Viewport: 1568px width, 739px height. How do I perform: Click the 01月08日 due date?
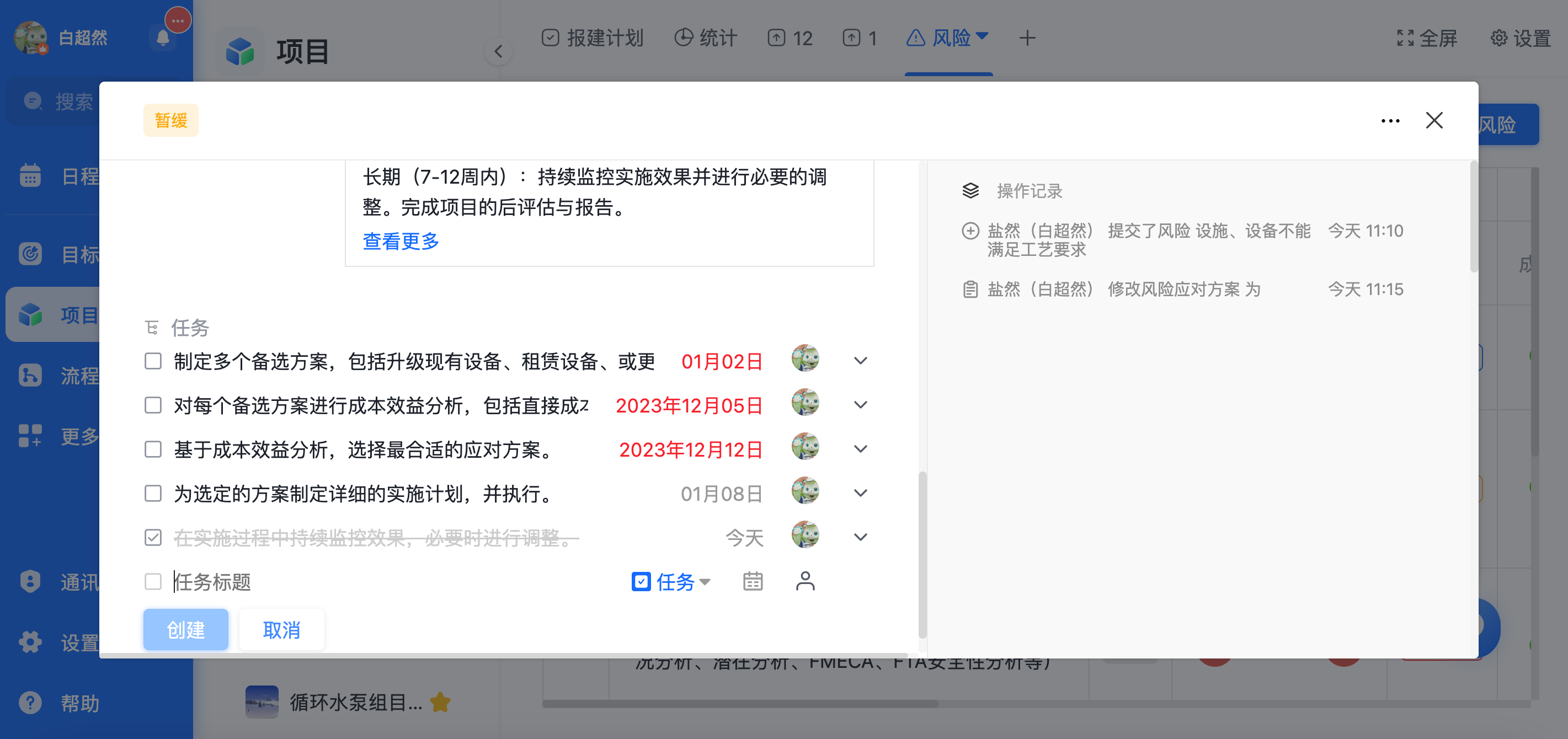[x=722, y=494]
